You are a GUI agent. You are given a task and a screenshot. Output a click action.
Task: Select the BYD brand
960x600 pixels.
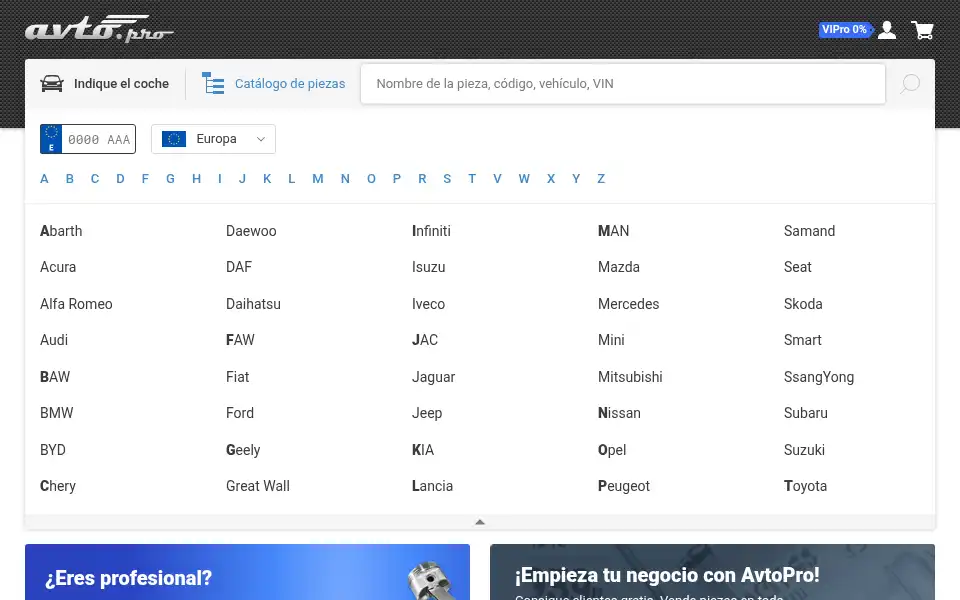tap(53, 449)
